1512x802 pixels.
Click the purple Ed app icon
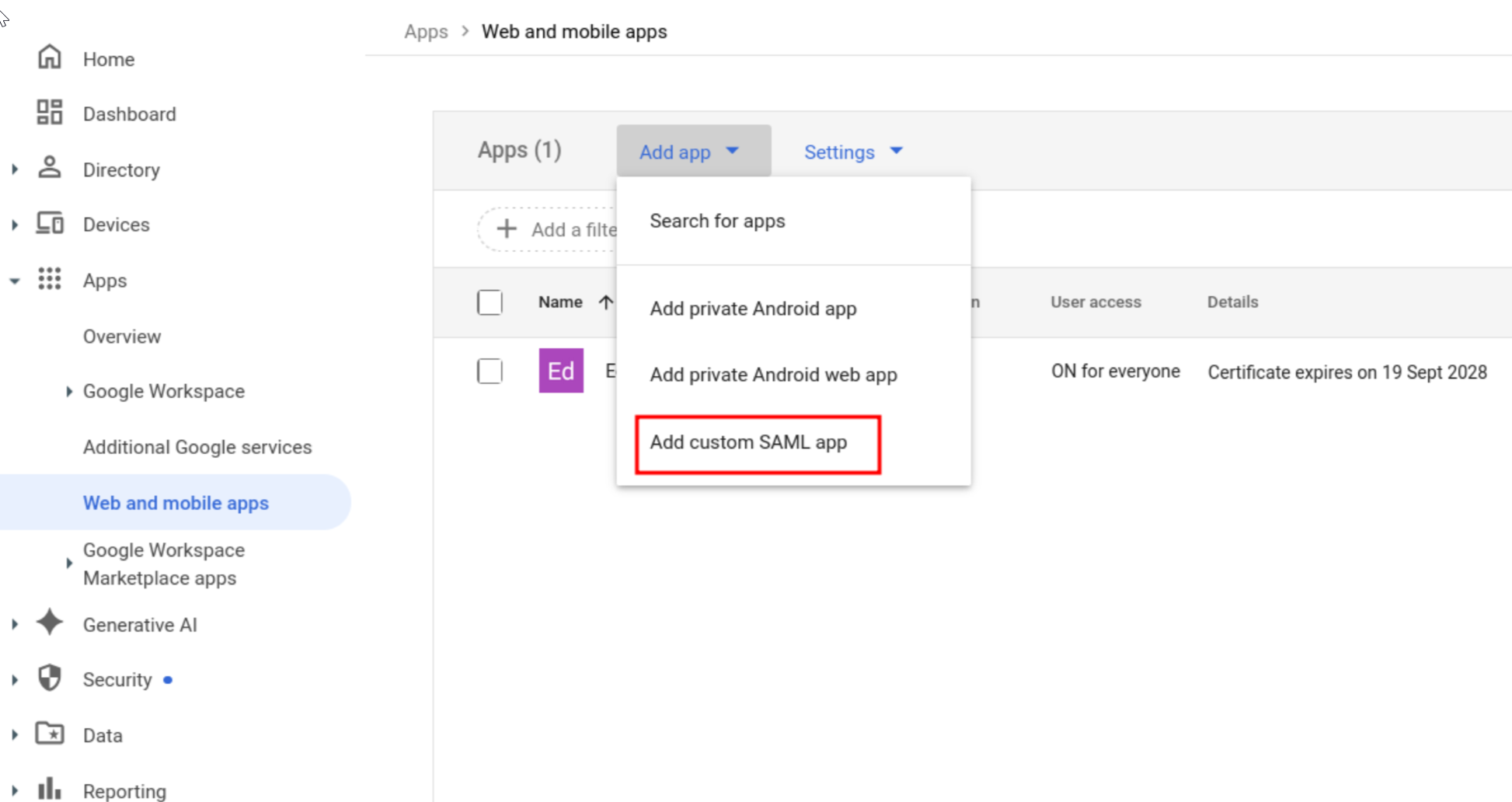click(x=561, y=371)
